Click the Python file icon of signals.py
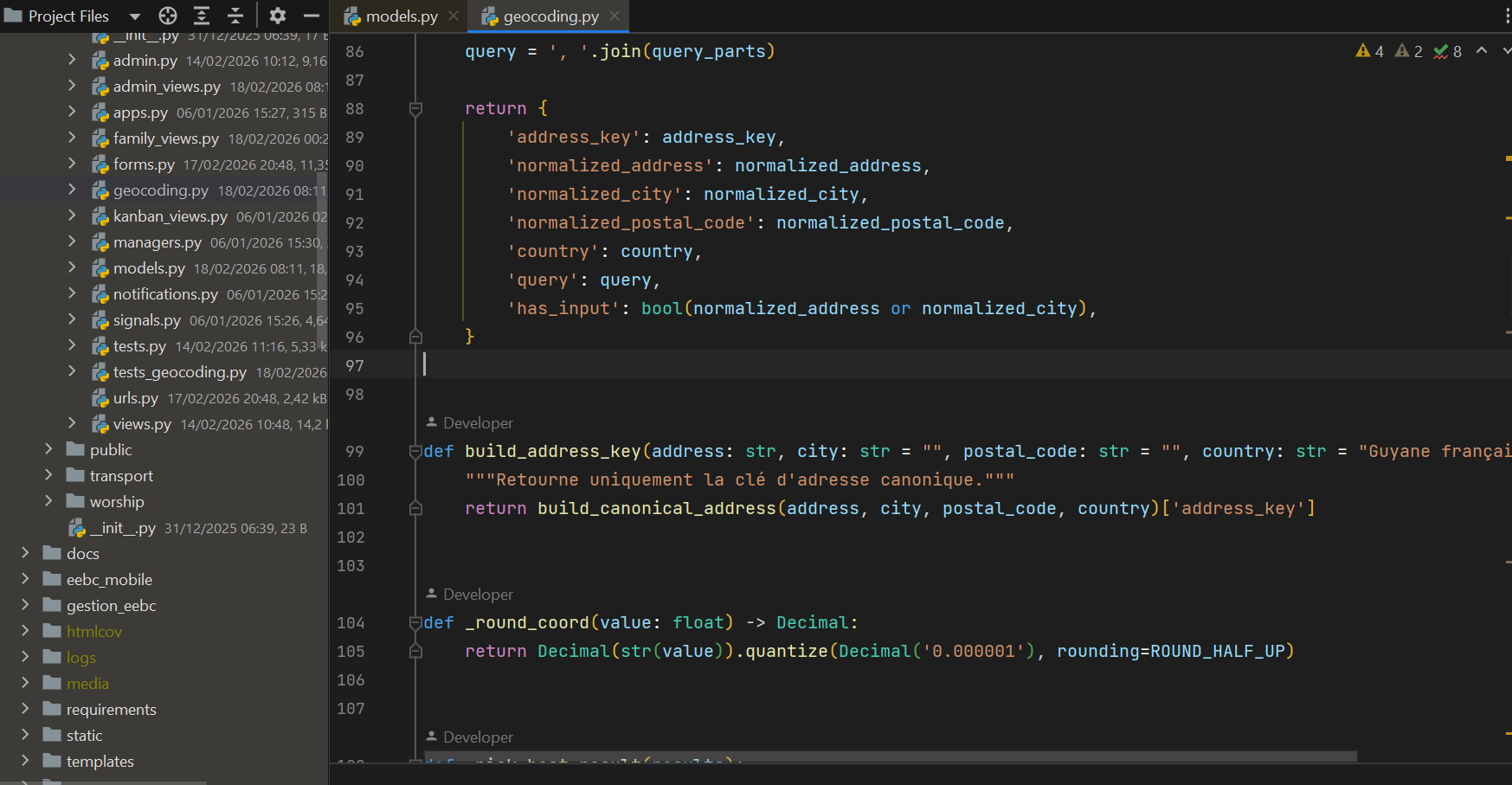This screenshot has height=785, width=1512. coord(100,320)
